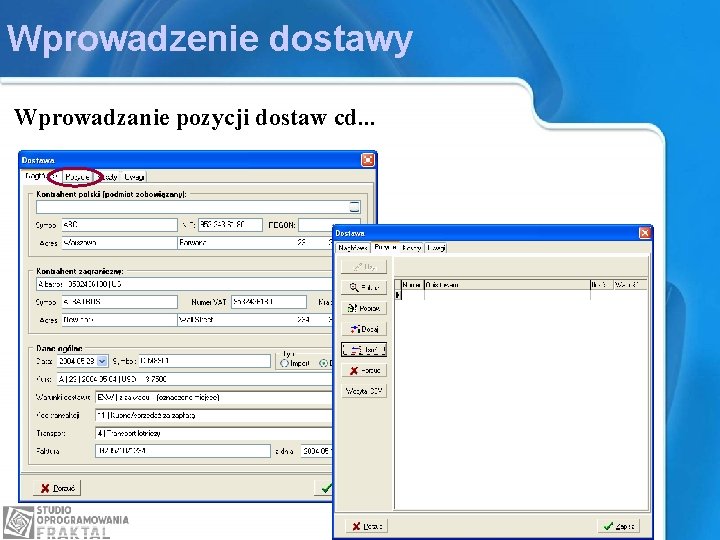Open the Kontrahent zagraniczny combo box
720x540 pixels.
(184, 284)
